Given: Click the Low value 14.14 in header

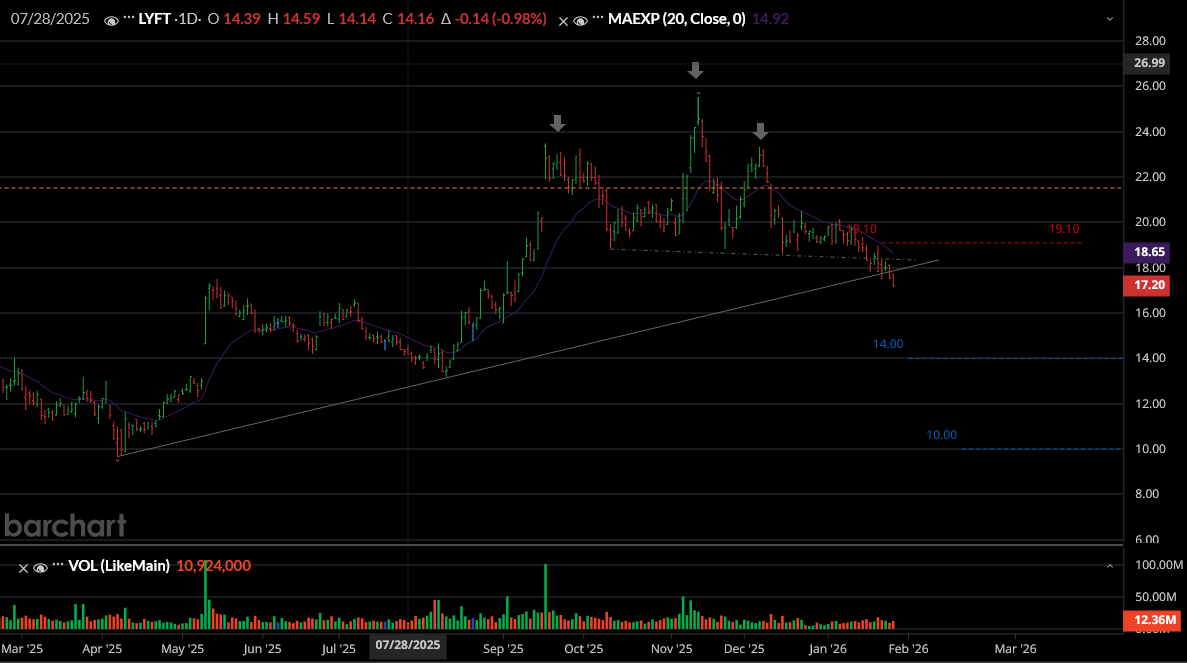Looking at the screenshot, I should [357, 19].
